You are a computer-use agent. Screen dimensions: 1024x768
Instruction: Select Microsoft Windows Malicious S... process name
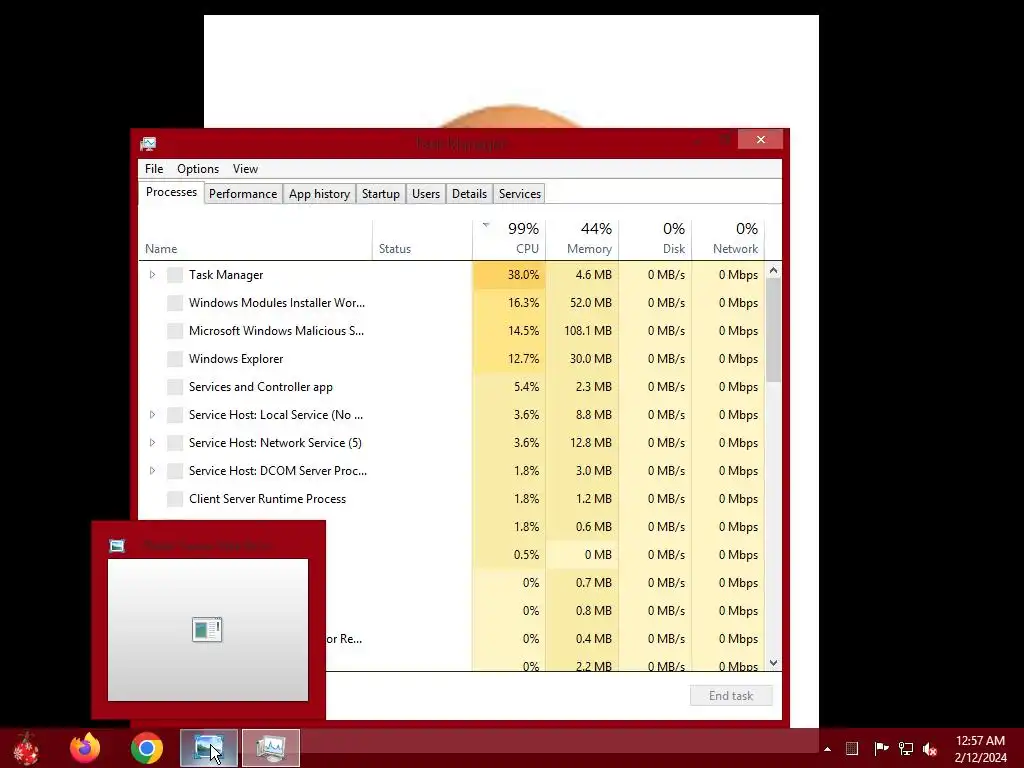pos(276,331)
